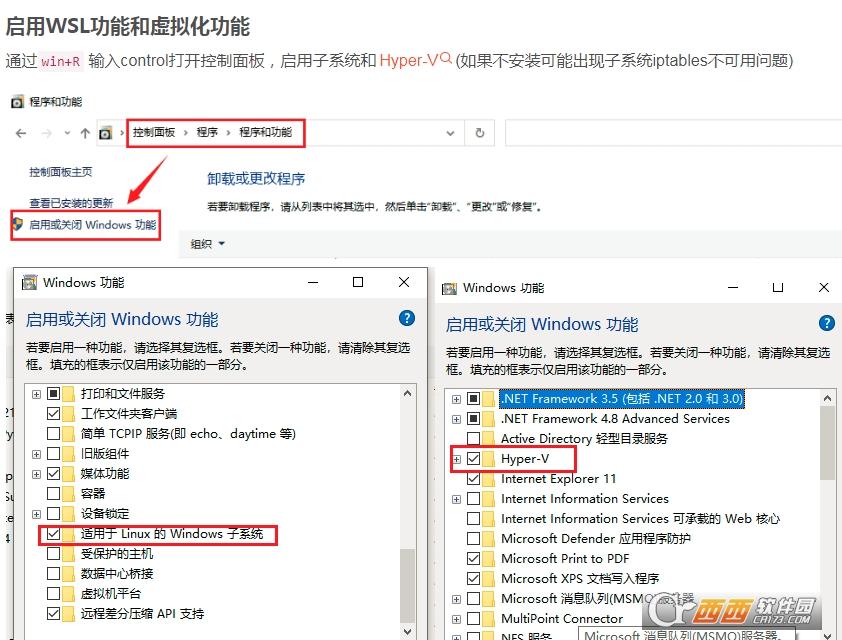The image size is (842, 640).
Task: Click the back arrow in Programs and Features
Action: tap(21, 133)
